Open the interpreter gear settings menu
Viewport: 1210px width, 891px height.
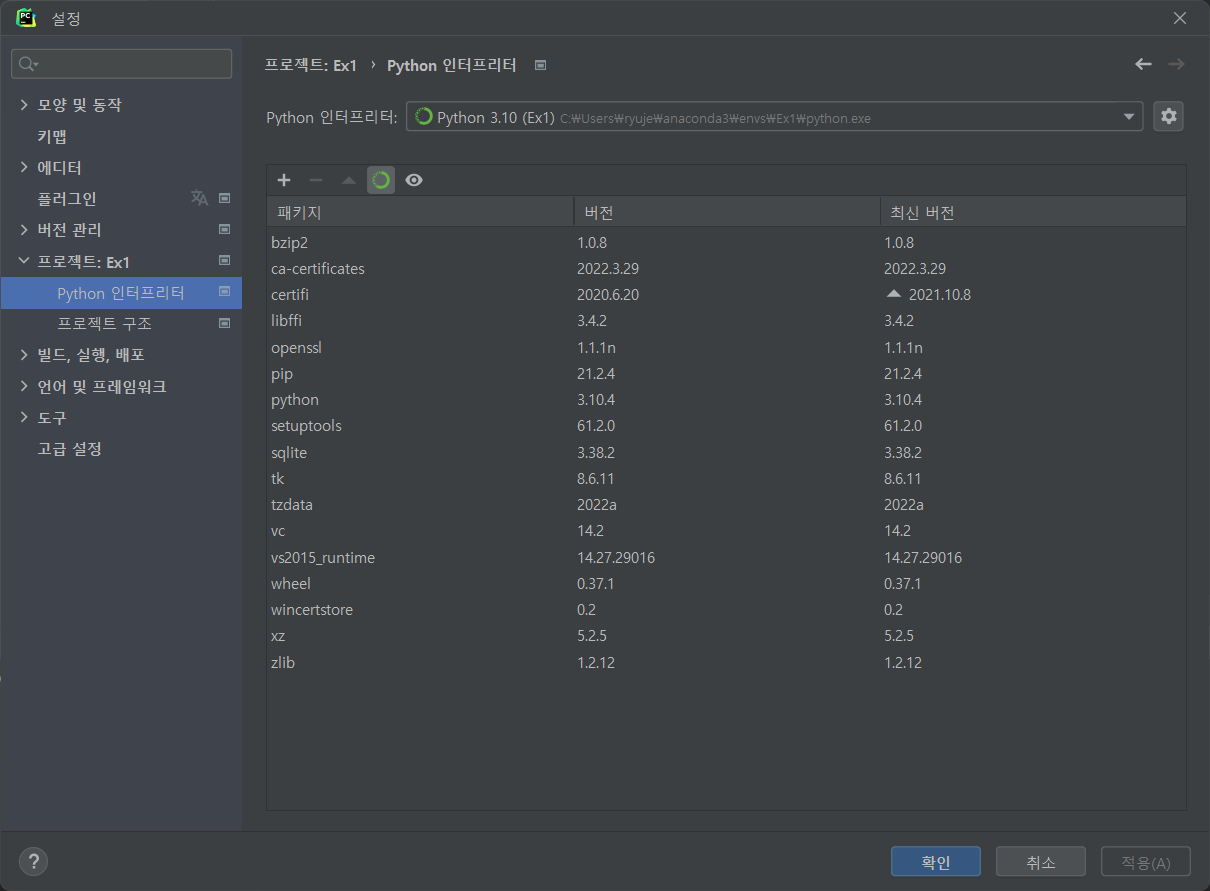pos(1168,116)
